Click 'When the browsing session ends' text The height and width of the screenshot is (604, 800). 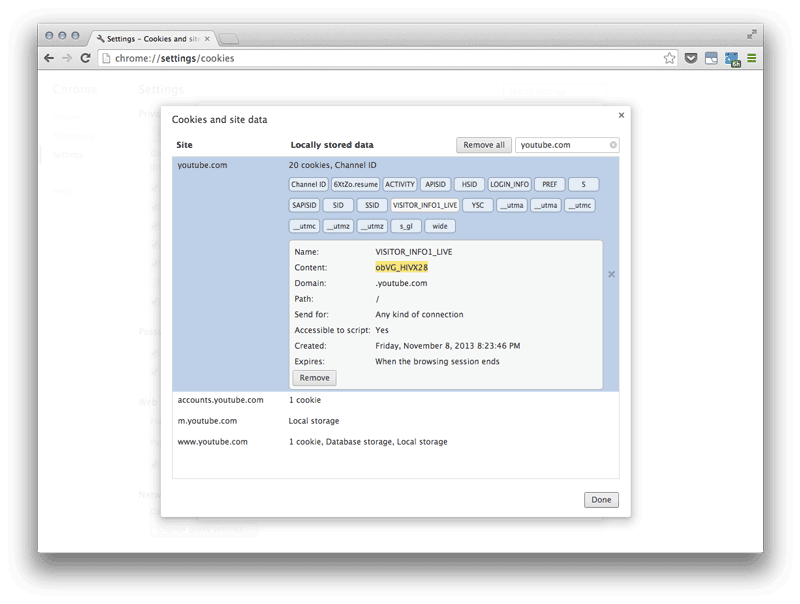pos(437,362)
